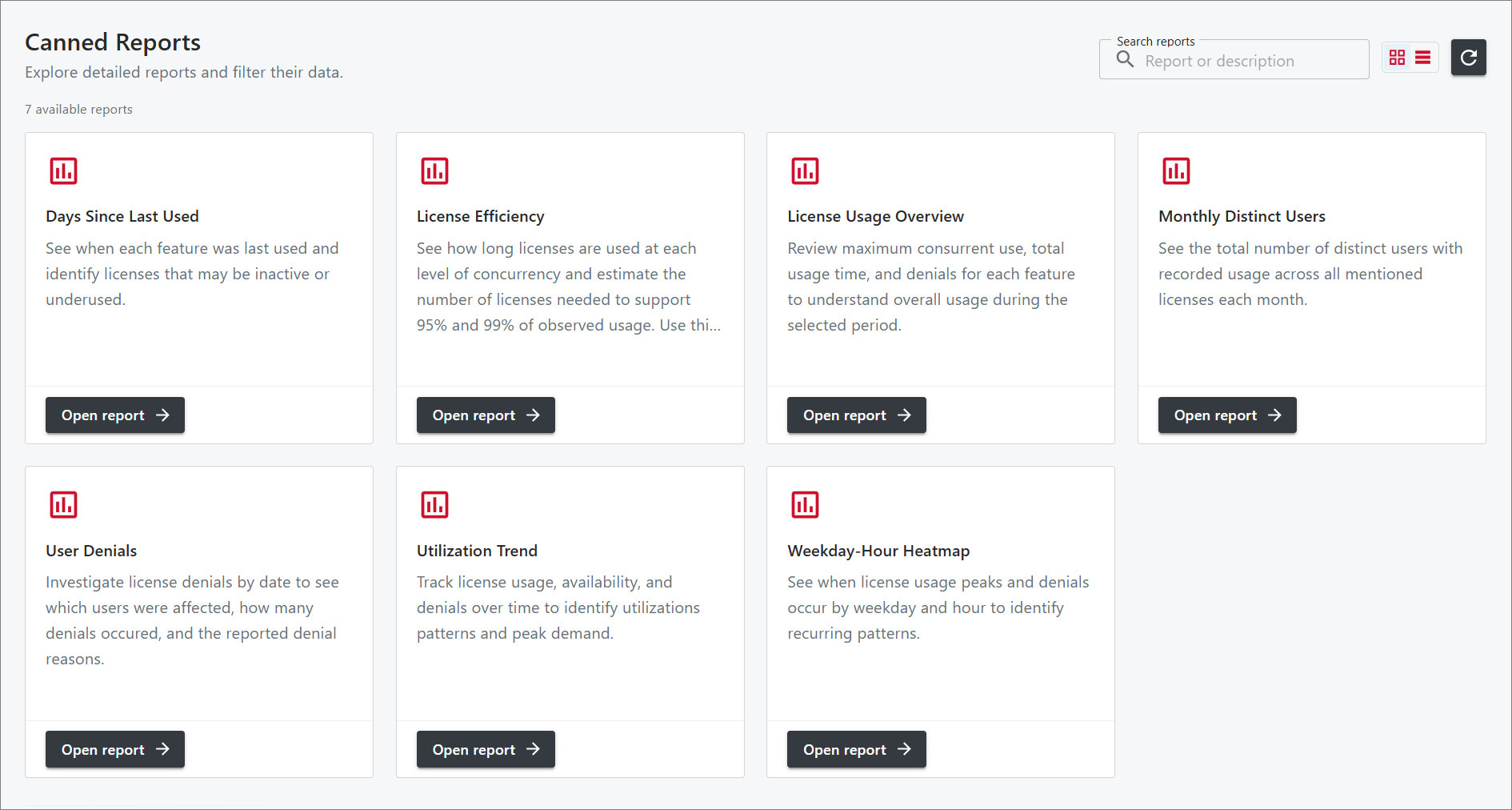Click the License Efficiency chart icon

(x=434, y=170)
